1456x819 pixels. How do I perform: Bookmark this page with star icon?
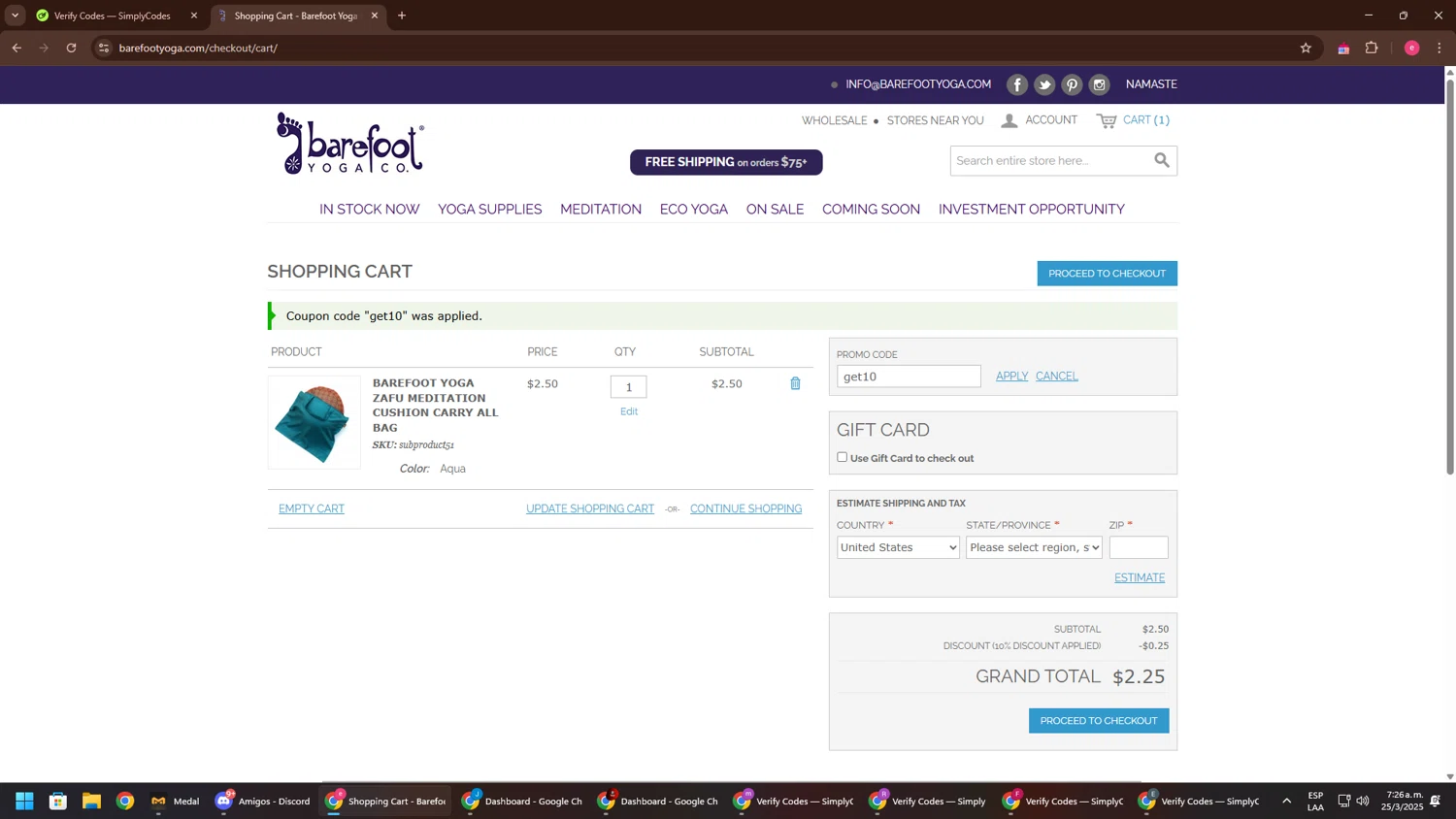pos(1306,48)
